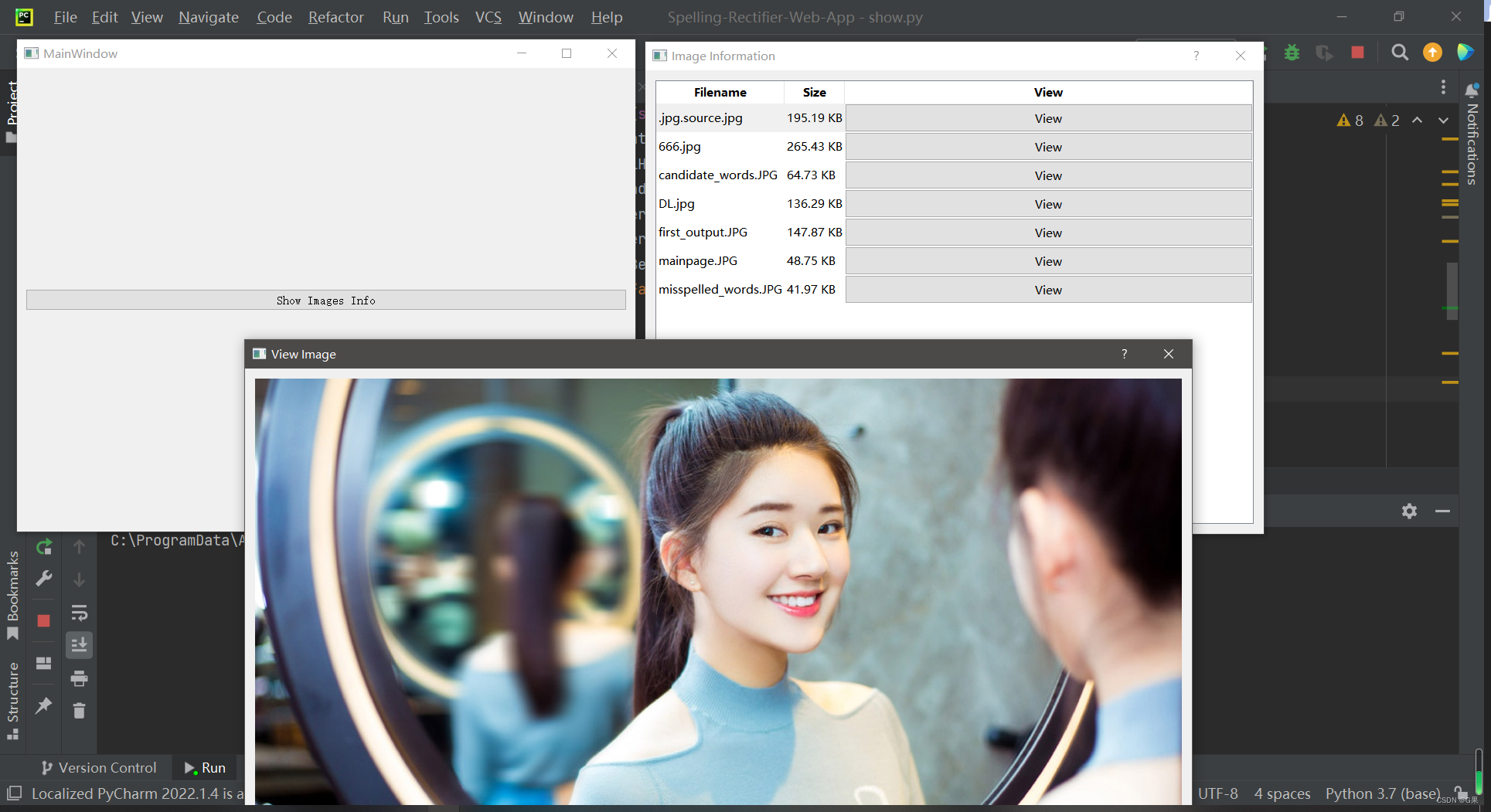This screenshot has height=812, width=1491.
Task: Click View button for mainpage.JPG row
Action: [1049, 261]
